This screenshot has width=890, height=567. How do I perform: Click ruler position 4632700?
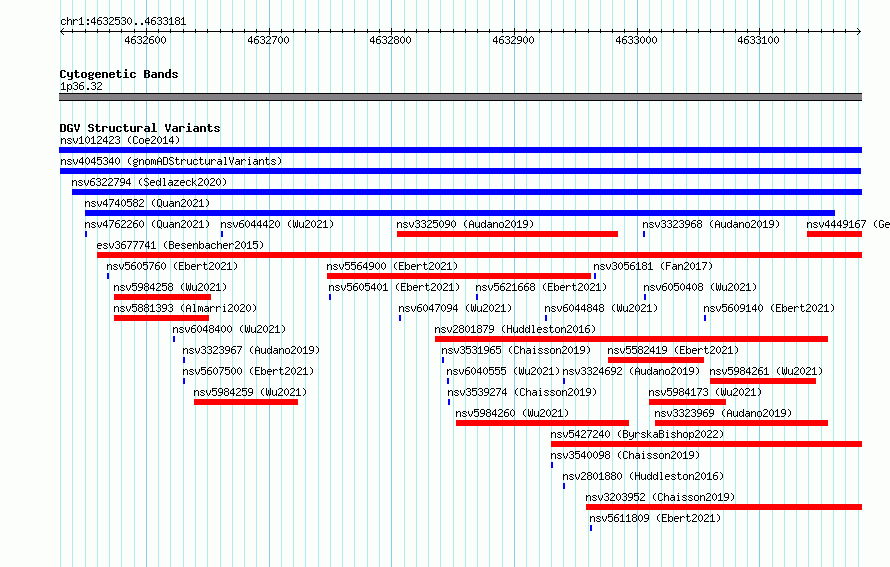pos(268,40)
